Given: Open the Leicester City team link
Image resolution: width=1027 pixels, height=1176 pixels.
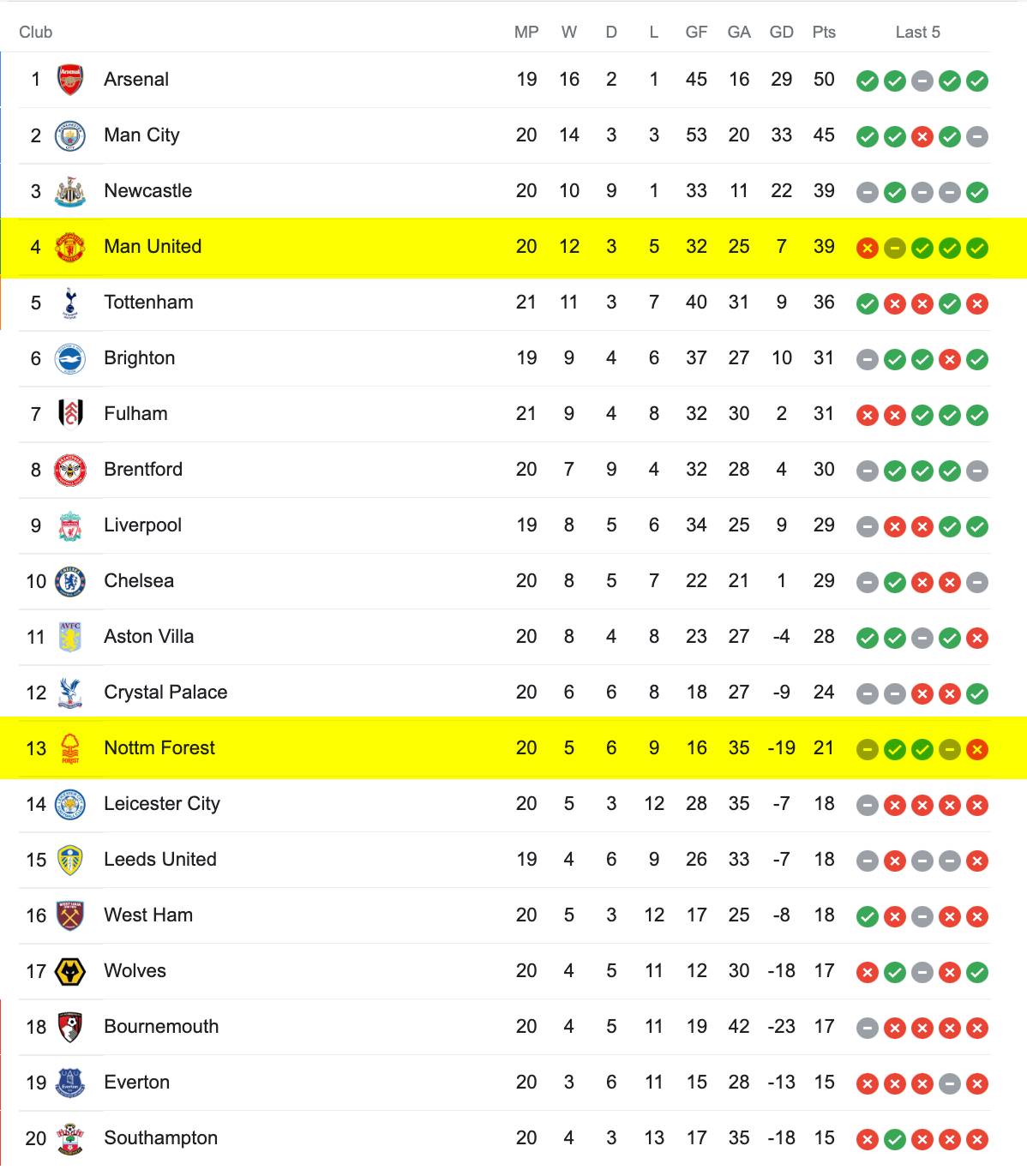Looking at the screenshot, I should [x=162, y=804].
